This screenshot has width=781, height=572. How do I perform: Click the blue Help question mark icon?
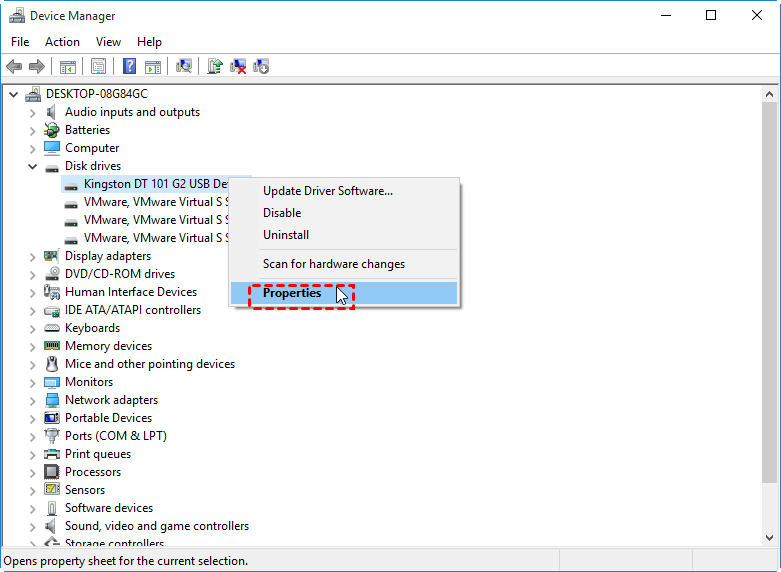coord(130,66)
